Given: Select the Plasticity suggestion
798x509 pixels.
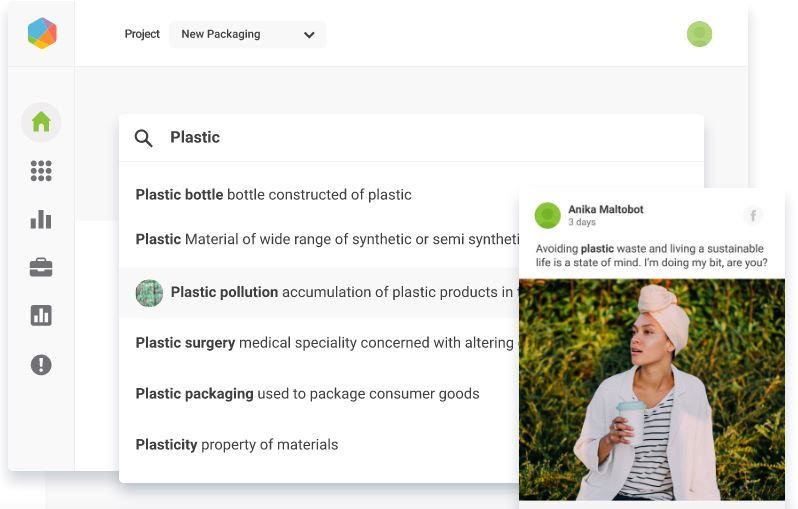Looking at the screenshot, I should click(x=237, y=444).
